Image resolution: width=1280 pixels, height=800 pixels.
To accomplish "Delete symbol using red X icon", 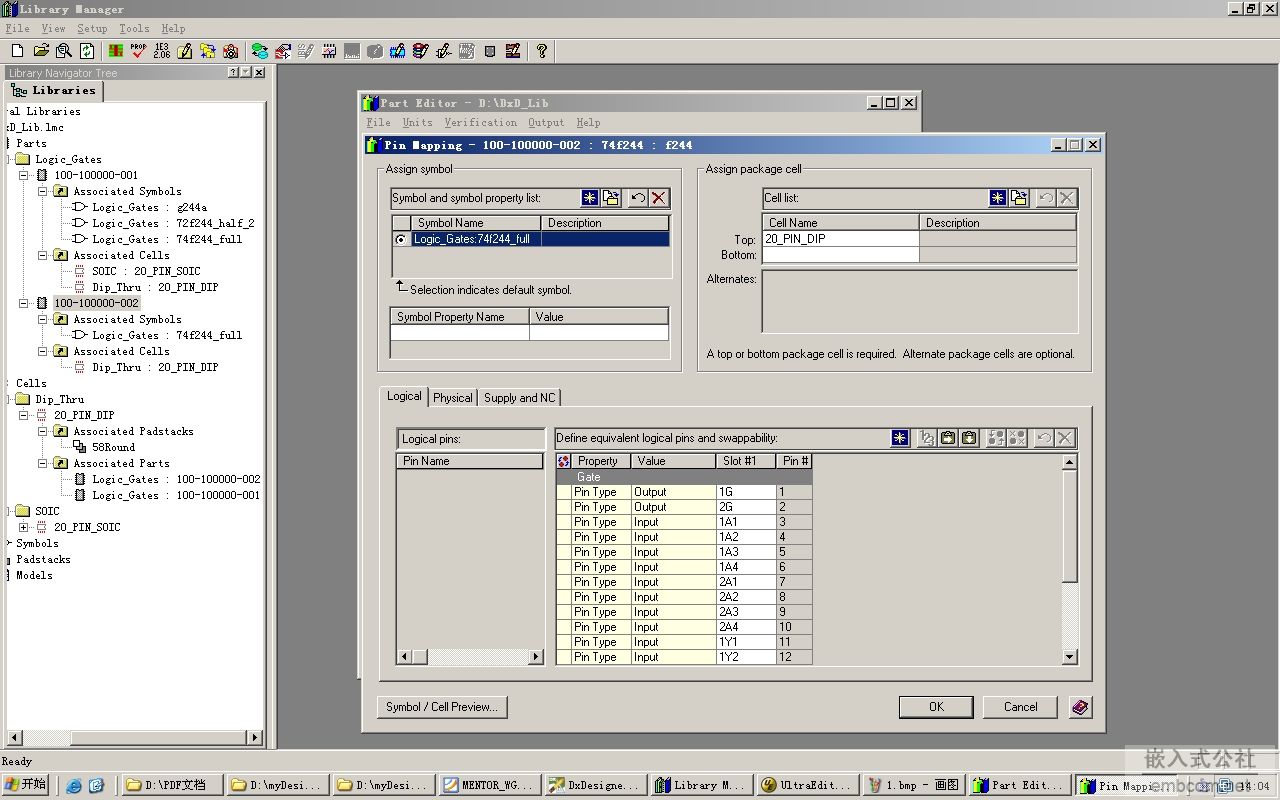I will coord(658,198).
